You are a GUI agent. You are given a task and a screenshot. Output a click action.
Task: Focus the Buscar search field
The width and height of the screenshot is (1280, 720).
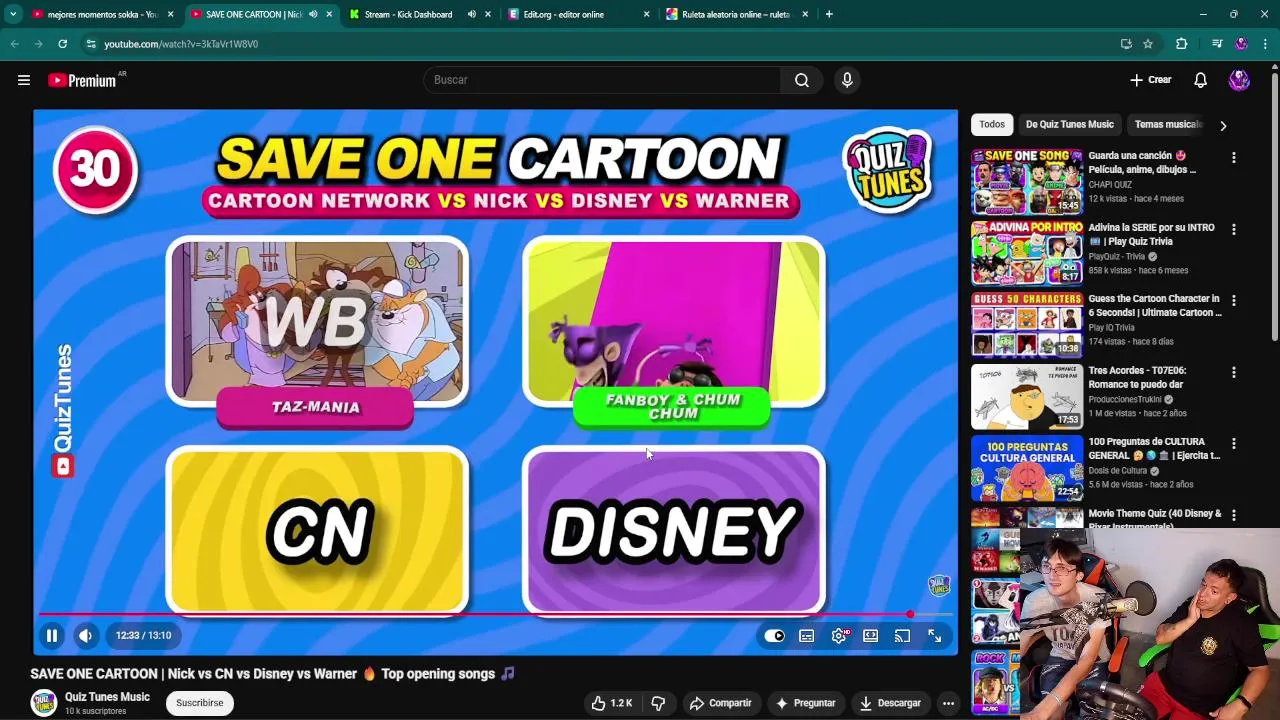pyautogui.click(x=602, y=80)
